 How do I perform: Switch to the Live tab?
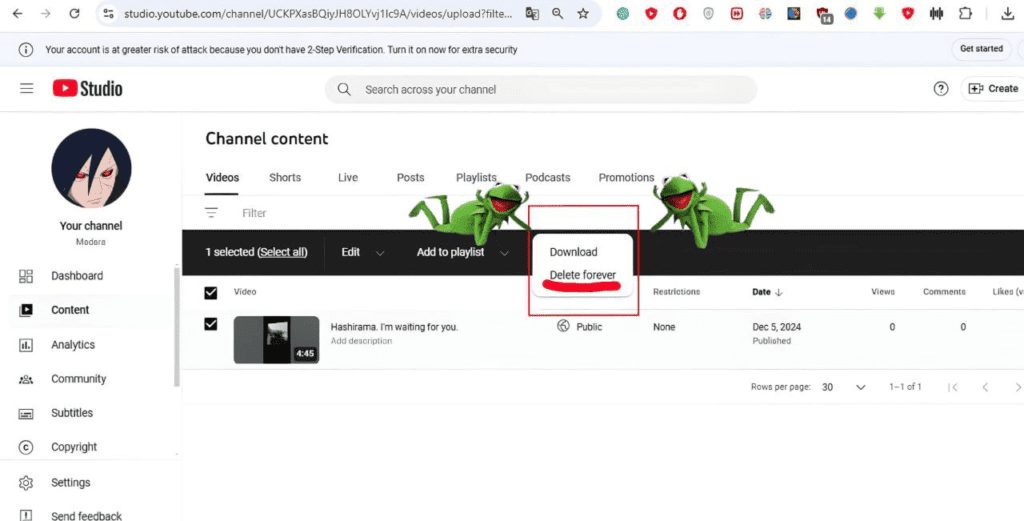coord(347,178)
